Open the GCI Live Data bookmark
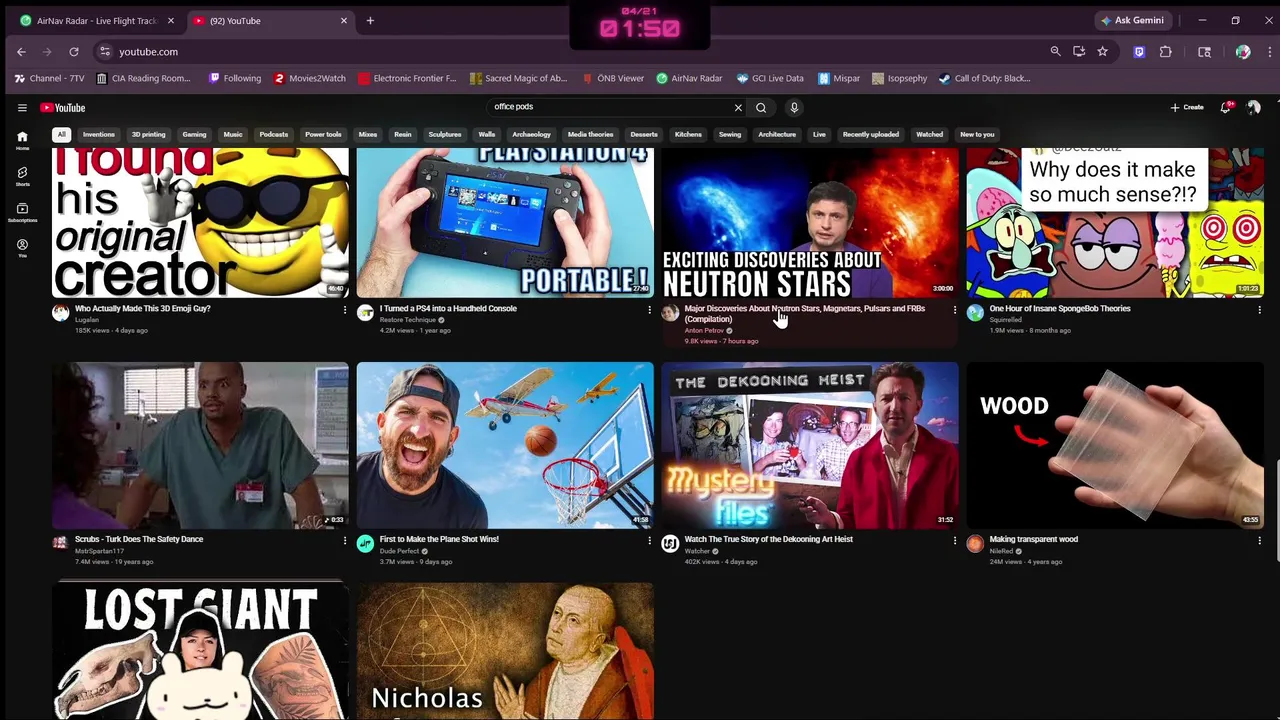This screenshot has height=720, width=1280. point(770,78)
